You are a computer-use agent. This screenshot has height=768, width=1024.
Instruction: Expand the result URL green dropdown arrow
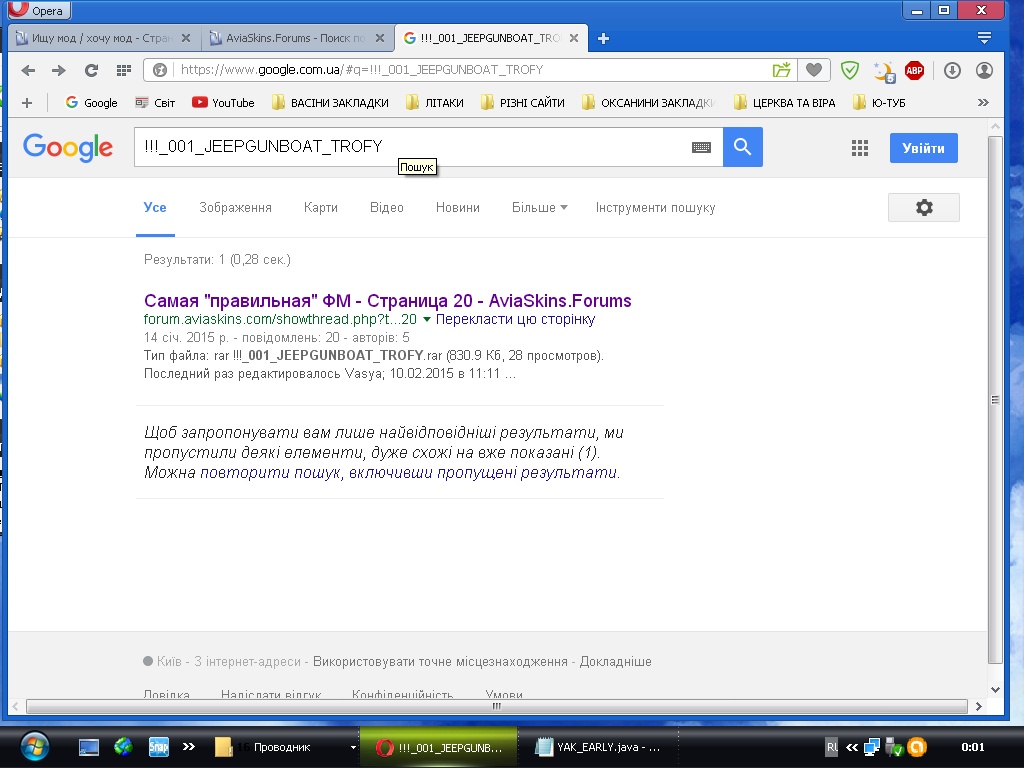point(426,319)
